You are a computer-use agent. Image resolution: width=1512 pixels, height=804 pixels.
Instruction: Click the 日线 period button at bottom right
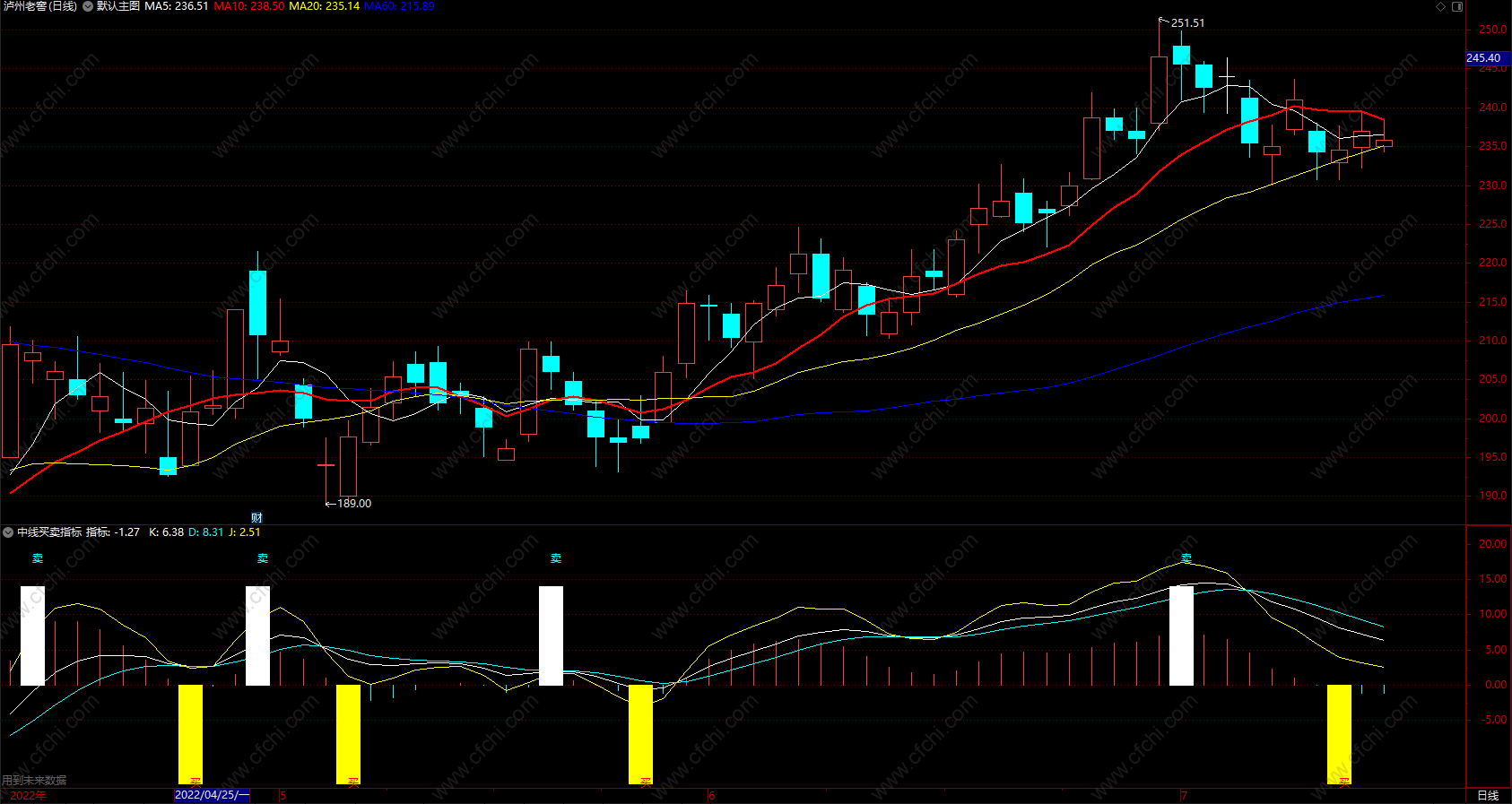coord(1488,795)
